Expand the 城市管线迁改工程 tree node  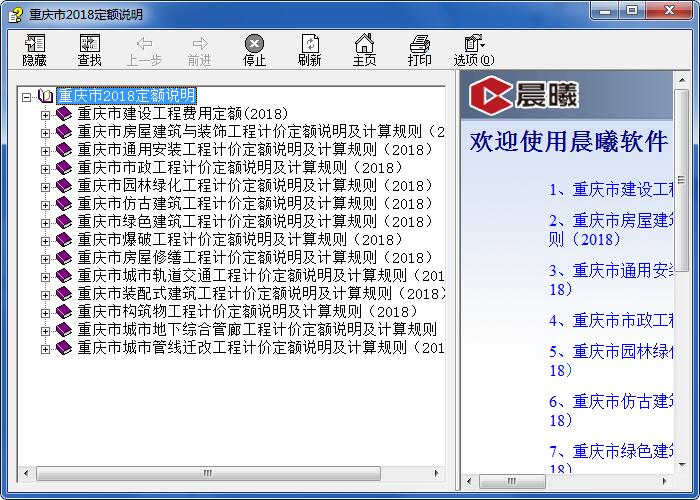(x=45, y=349)
